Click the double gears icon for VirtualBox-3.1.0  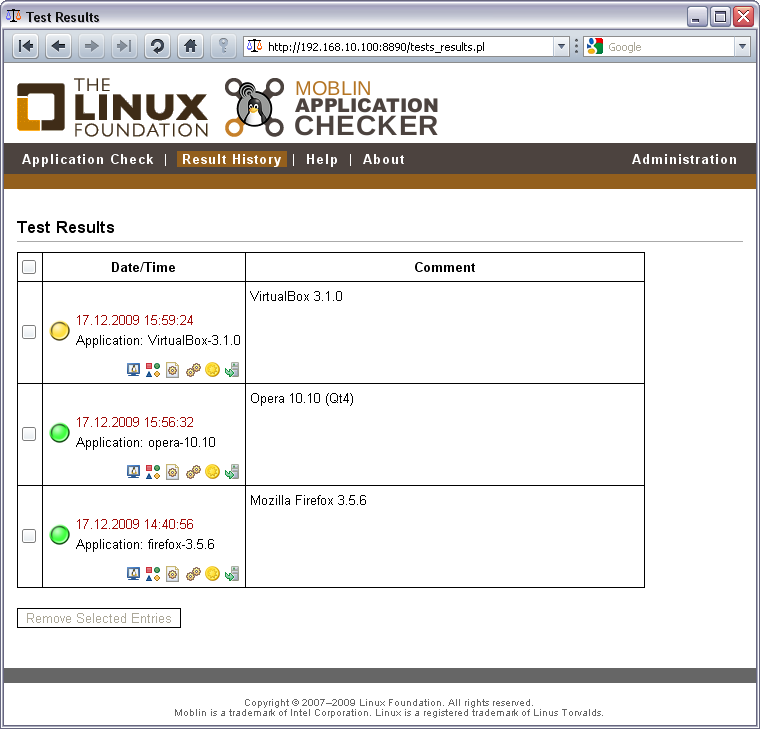point(193,370)
